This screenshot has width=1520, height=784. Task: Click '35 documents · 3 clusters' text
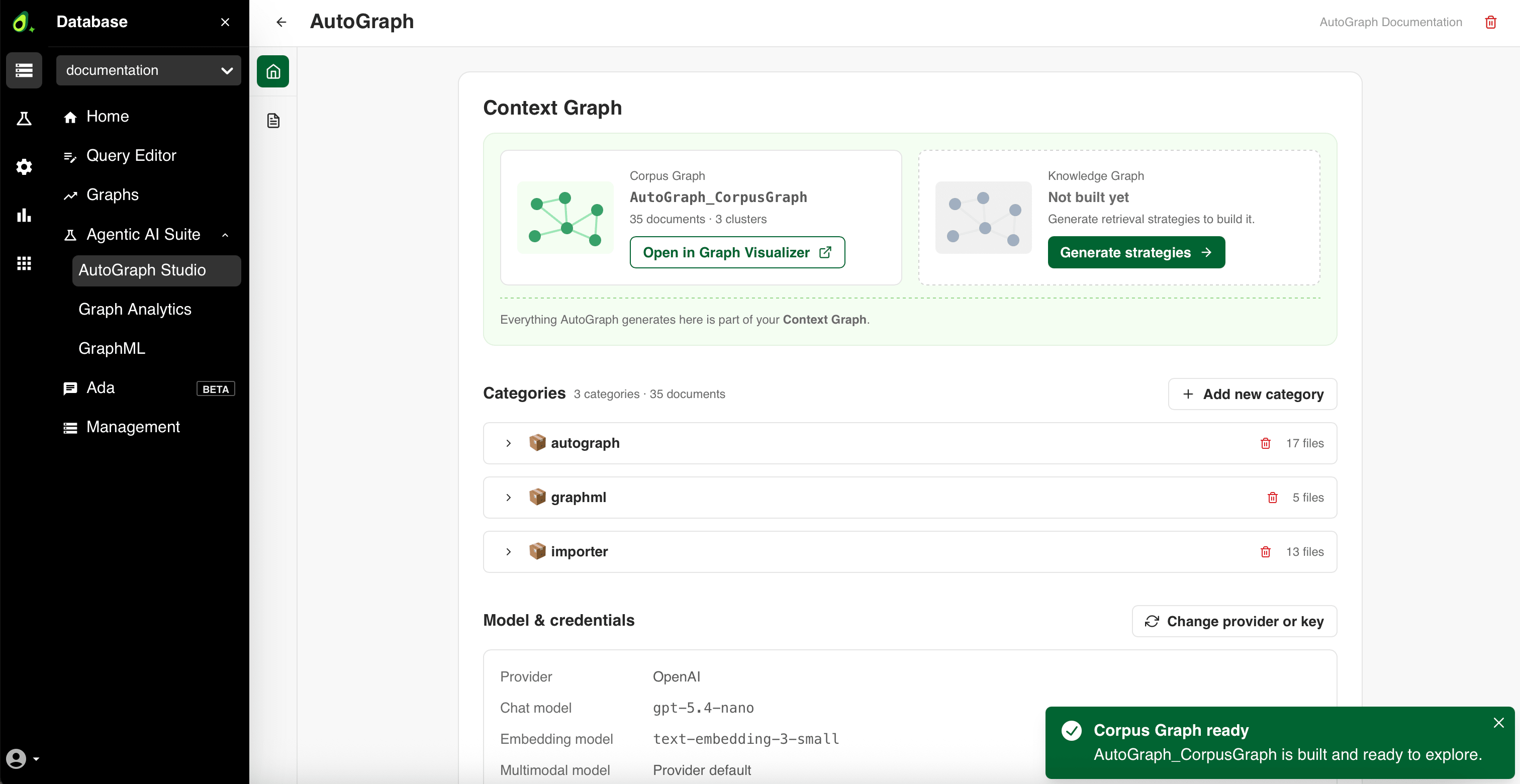pos(698,219)
